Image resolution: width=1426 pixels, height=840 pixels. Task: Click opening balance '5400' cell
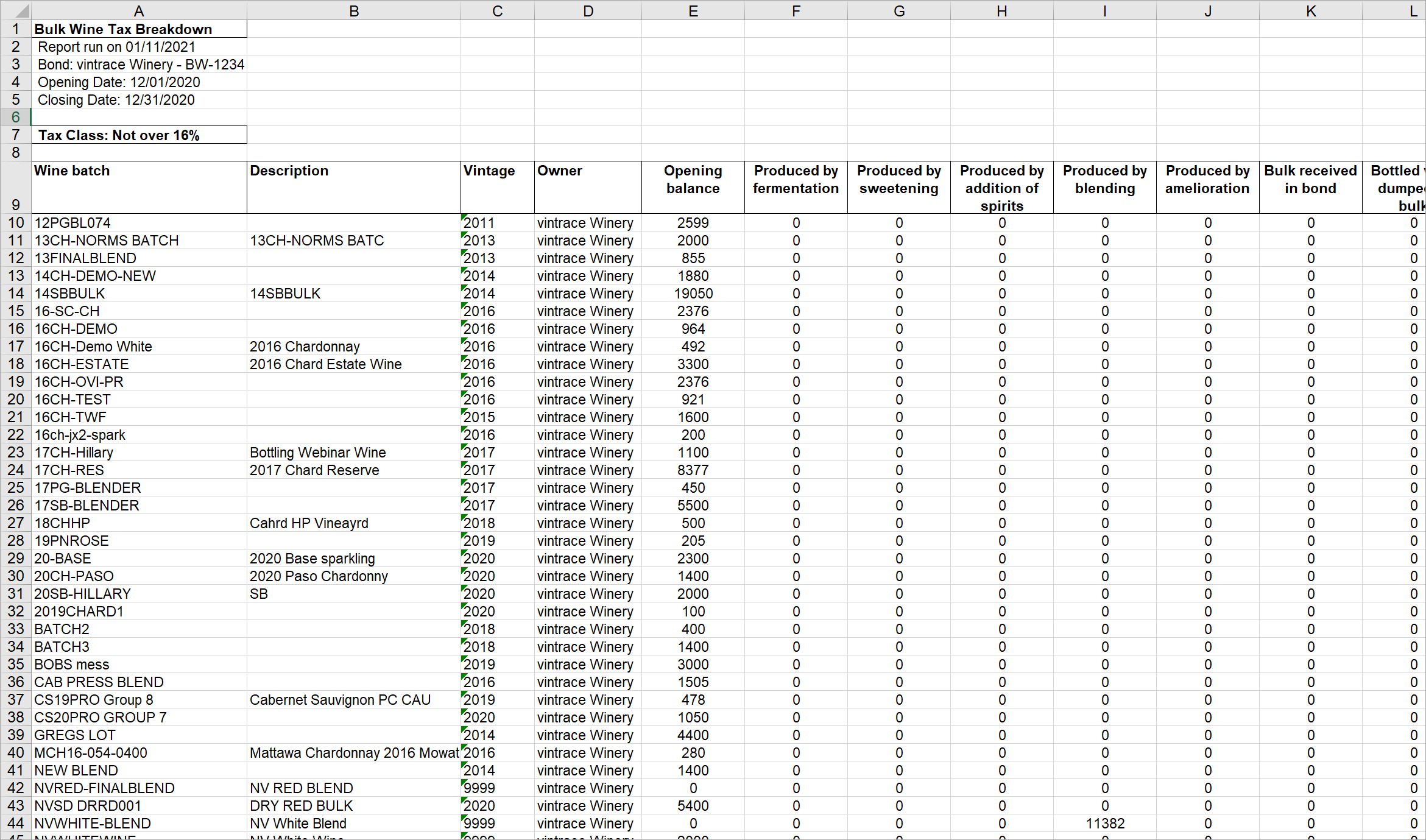(x=693, y=806)
